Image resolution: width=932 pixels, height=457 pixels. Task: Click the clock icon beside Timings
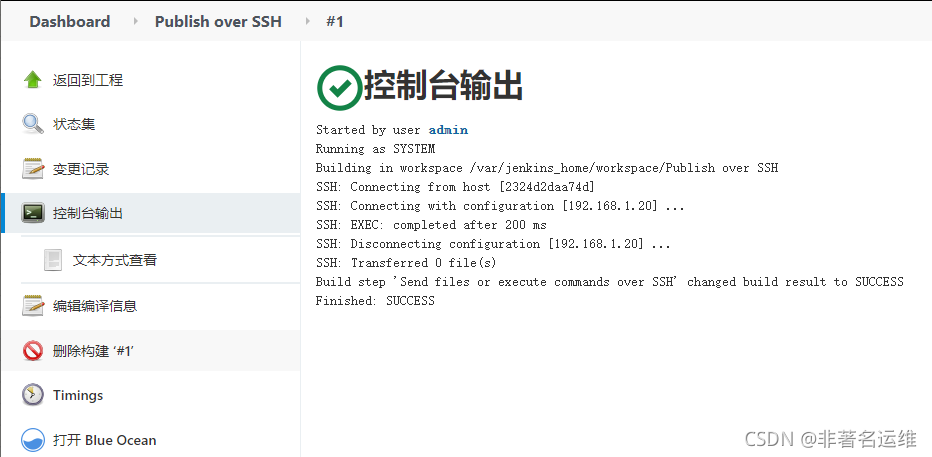pos(33,395)
